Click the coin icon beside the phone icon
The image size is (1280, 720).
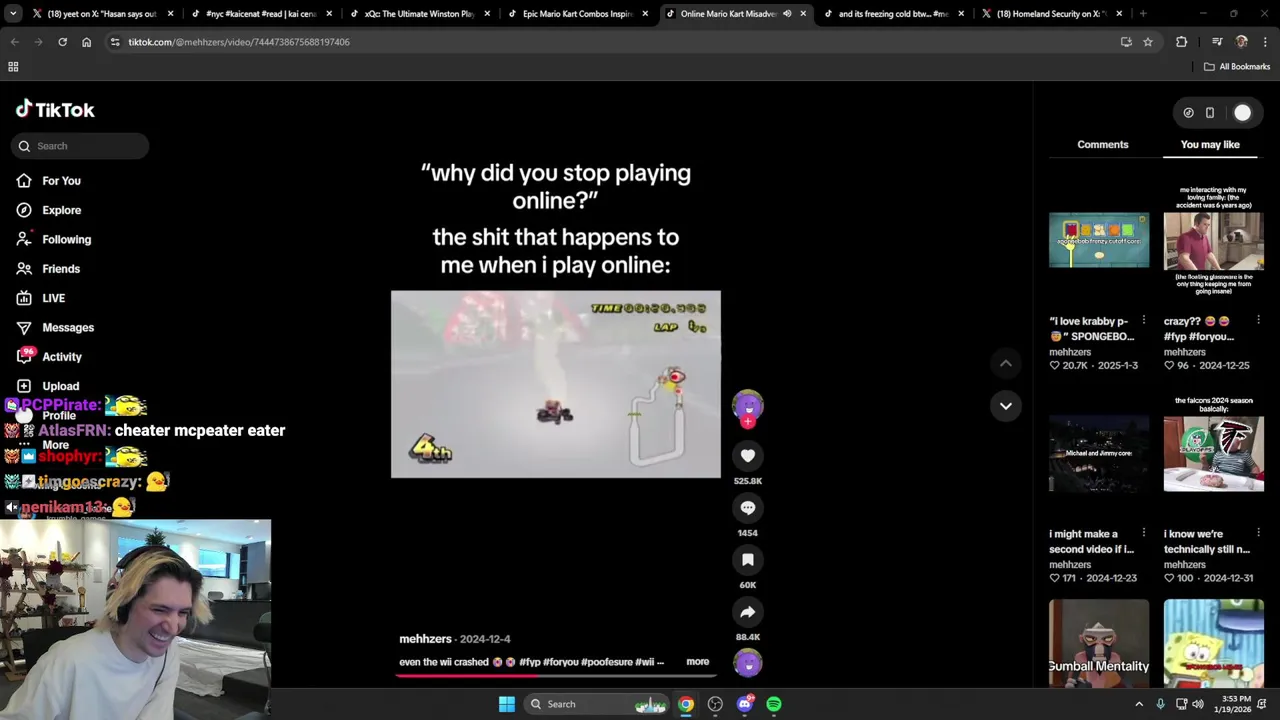pyautogui.click(x=1188, y=113)
